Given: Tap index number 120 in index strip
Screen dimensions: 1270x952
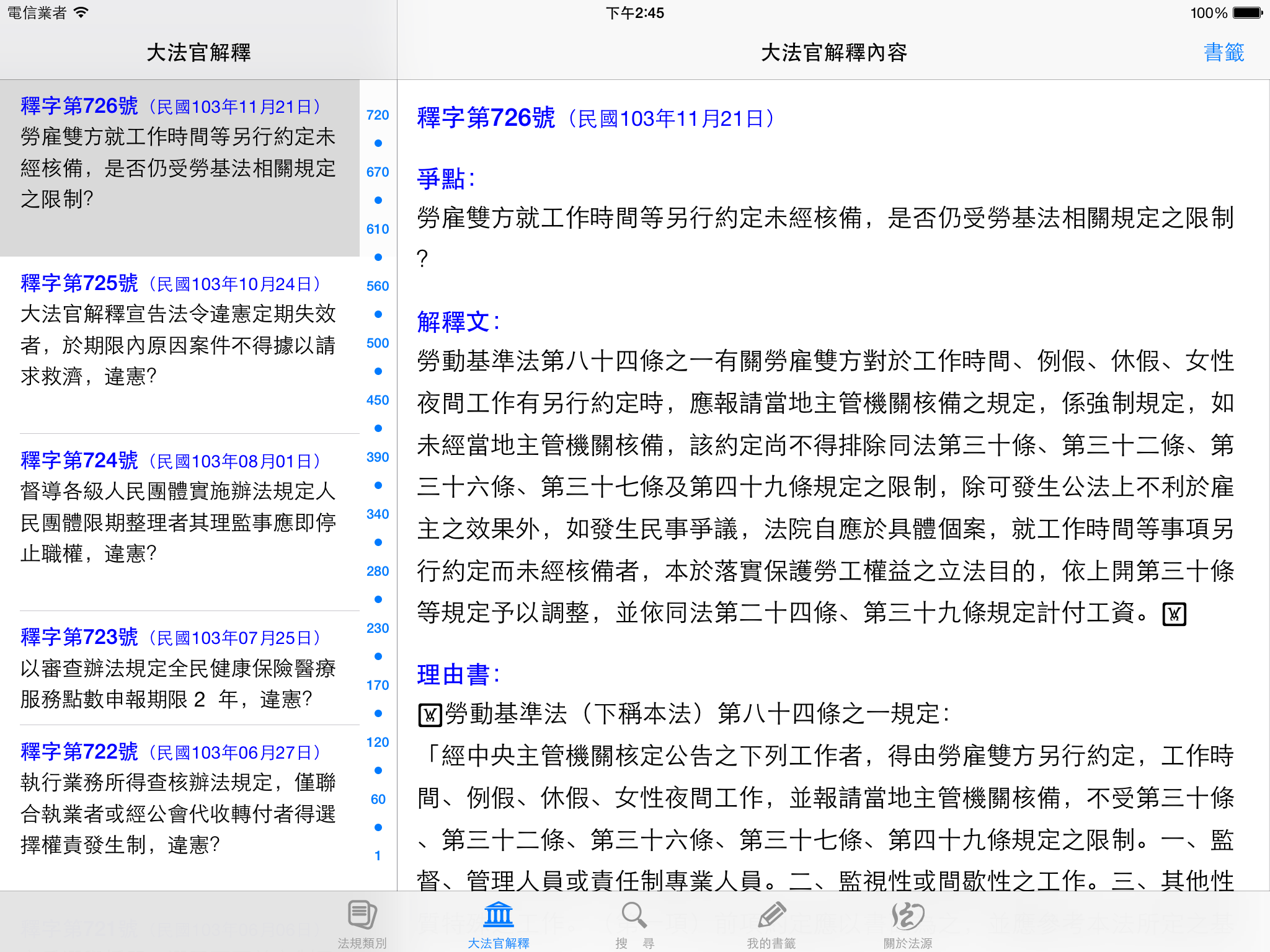Looking at the screenshot, I should (x=378, y=743).
